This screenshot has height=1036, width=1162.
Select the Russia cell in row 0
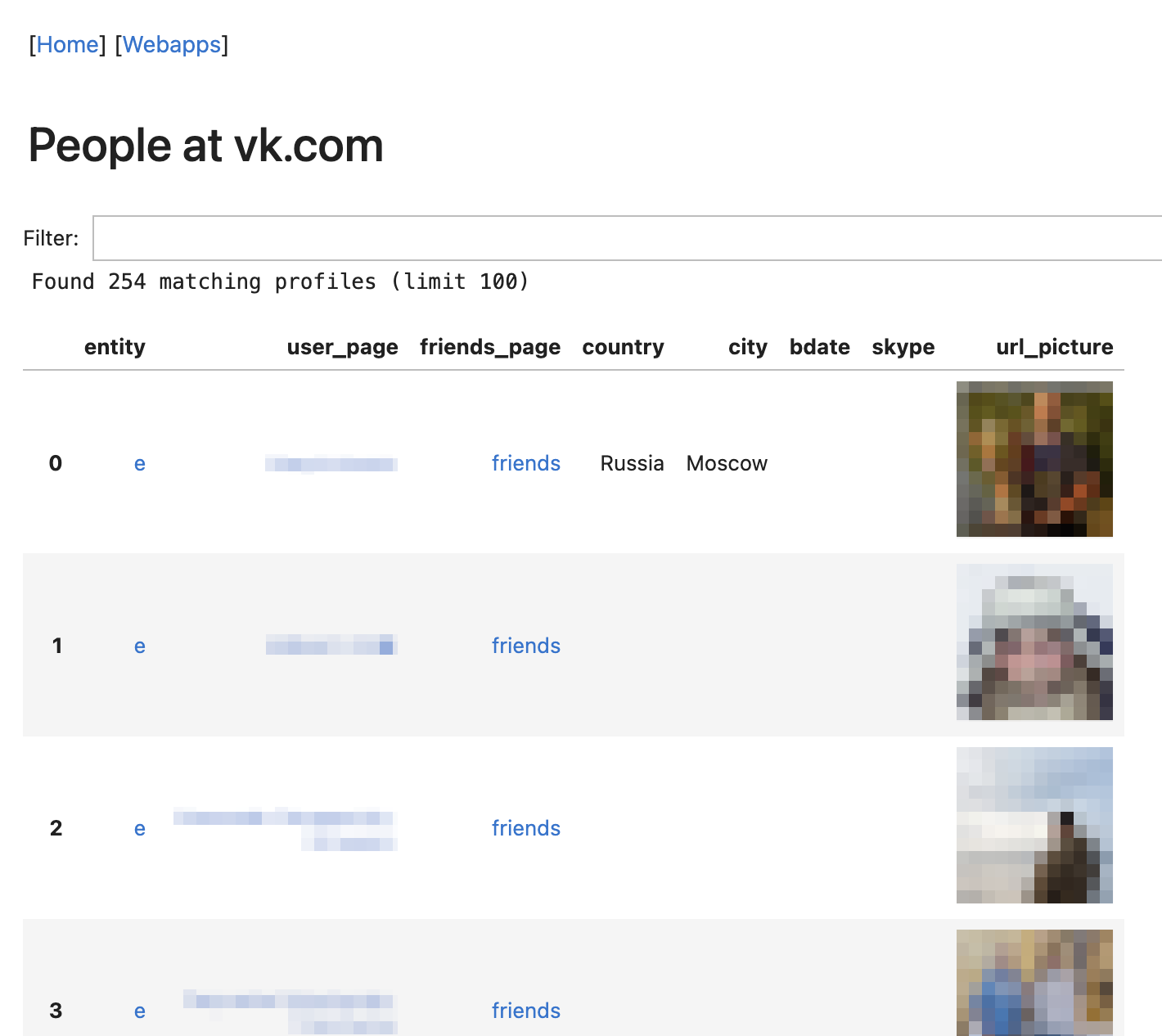pos(632,464)
